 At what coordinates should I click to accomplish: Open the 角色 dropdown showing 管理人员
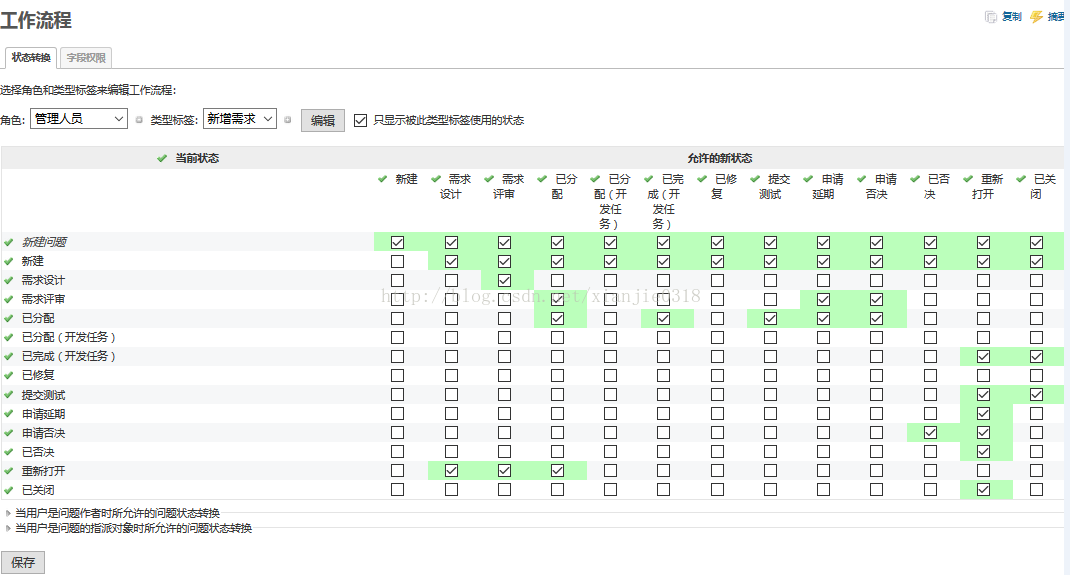pyautogui.click(x=79, y=119)
